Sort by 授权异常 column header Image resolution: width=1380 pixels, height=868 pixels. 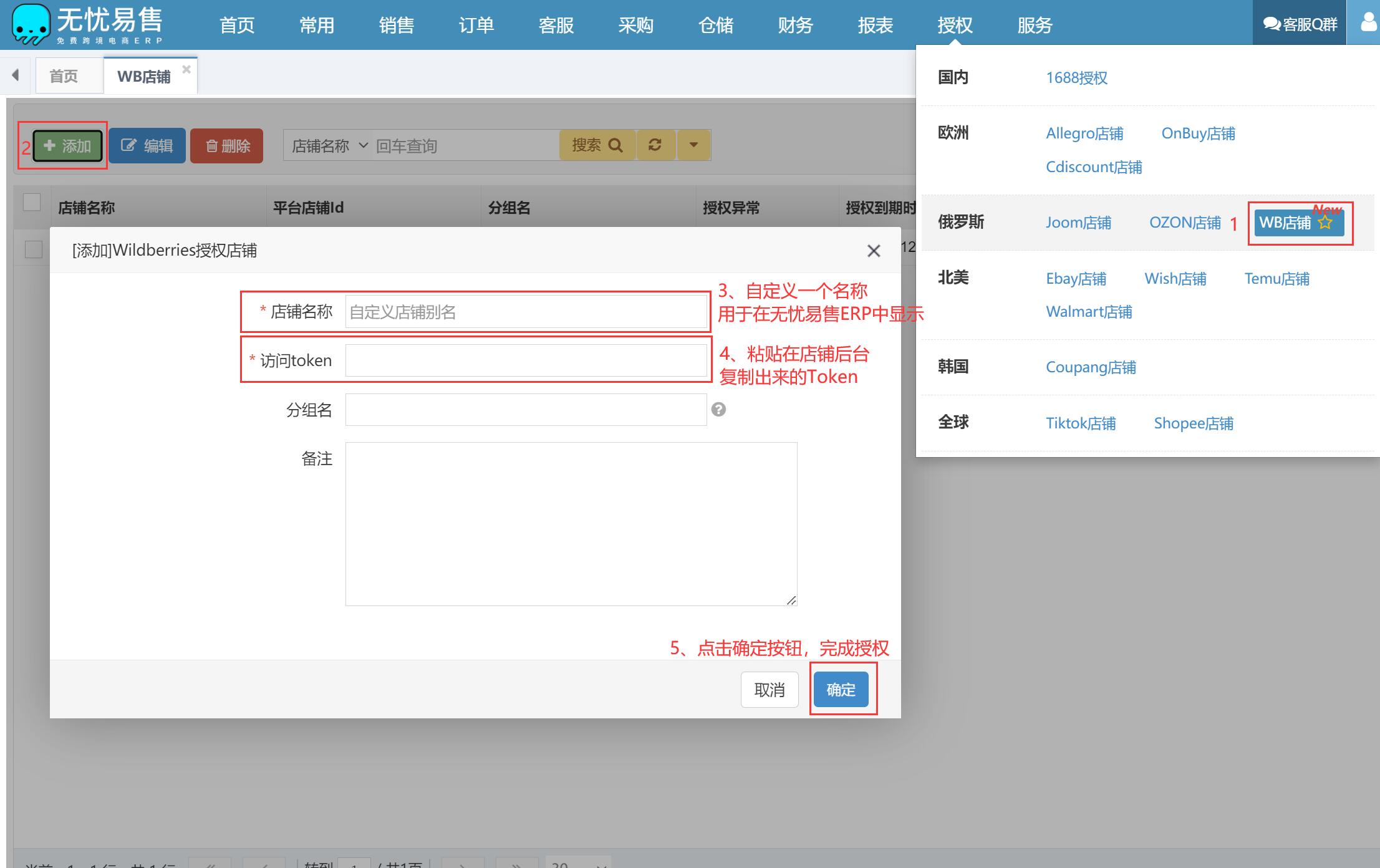pyautogui.click(x=731, y=208)
